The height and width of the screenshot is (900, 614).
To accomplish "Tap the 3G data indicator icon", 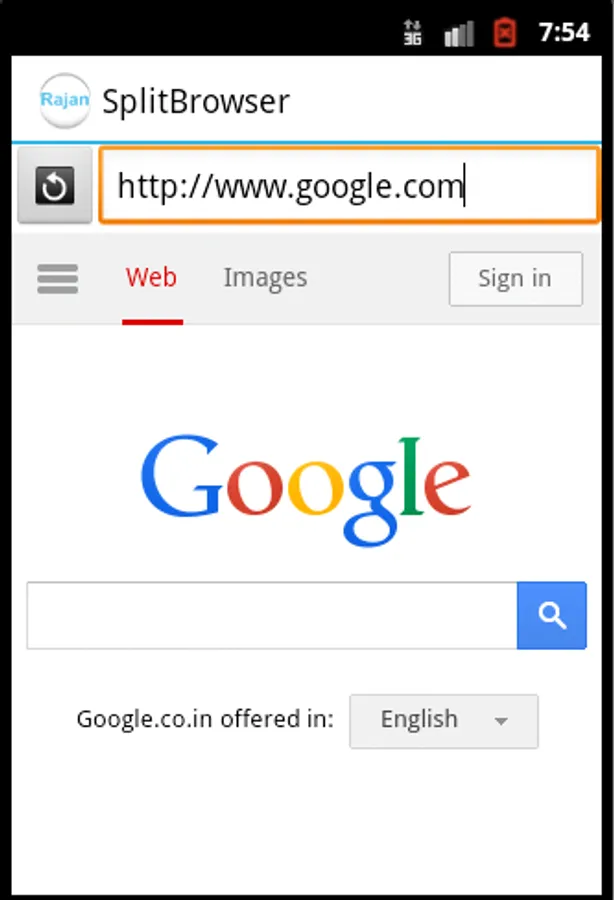I will [x=412, y=32].
